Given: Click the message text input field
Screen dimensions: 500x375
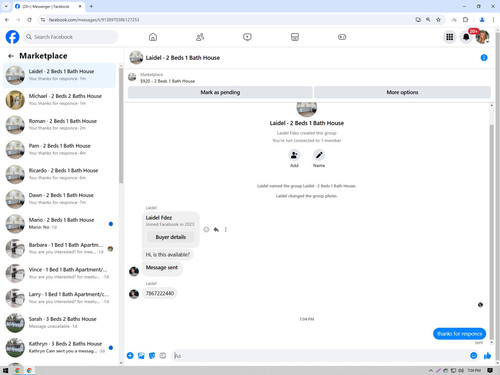Looking at the screenshot, I should pos(320,356).
